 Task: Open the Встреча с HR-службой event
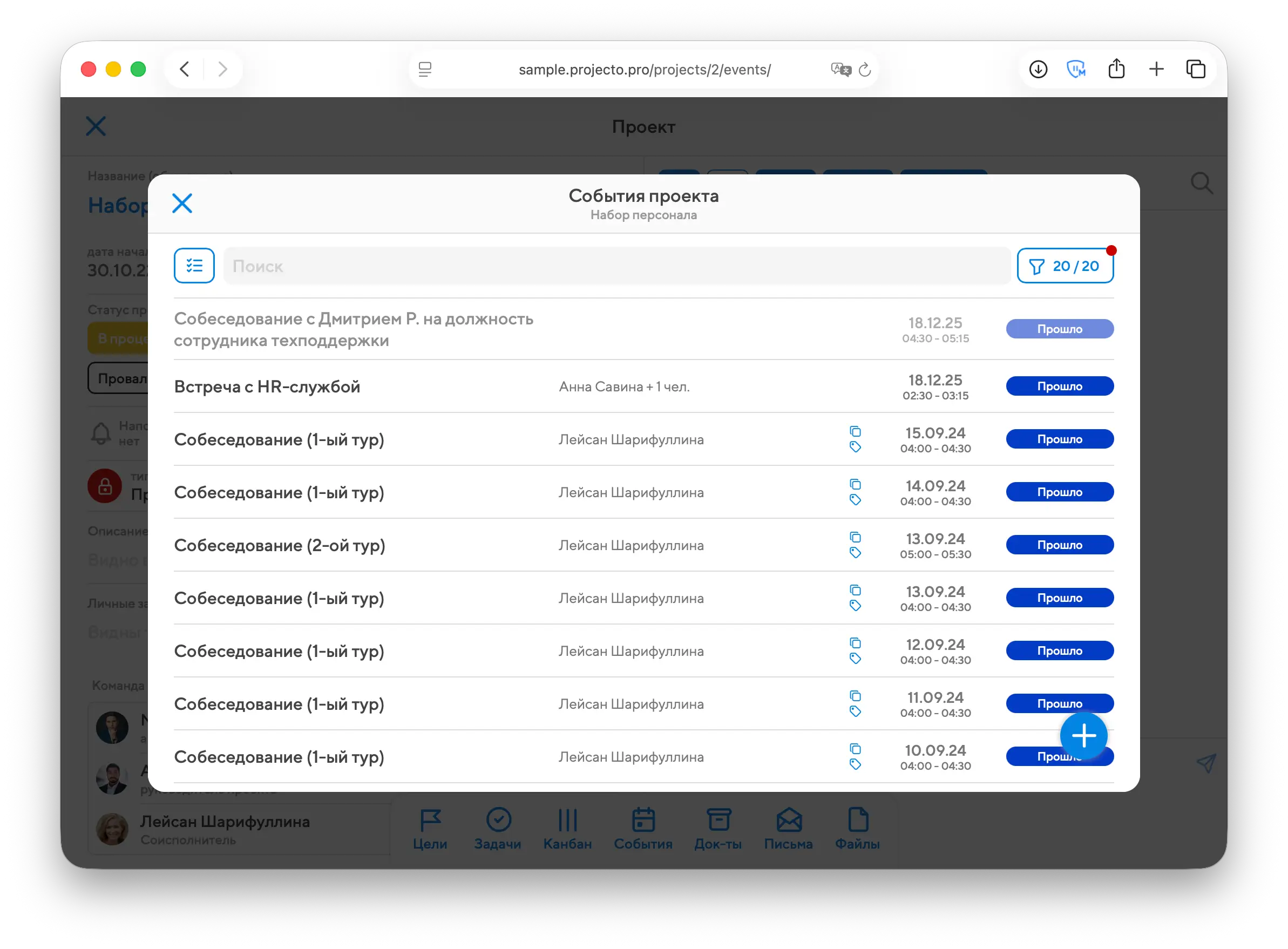pos(267,387)
